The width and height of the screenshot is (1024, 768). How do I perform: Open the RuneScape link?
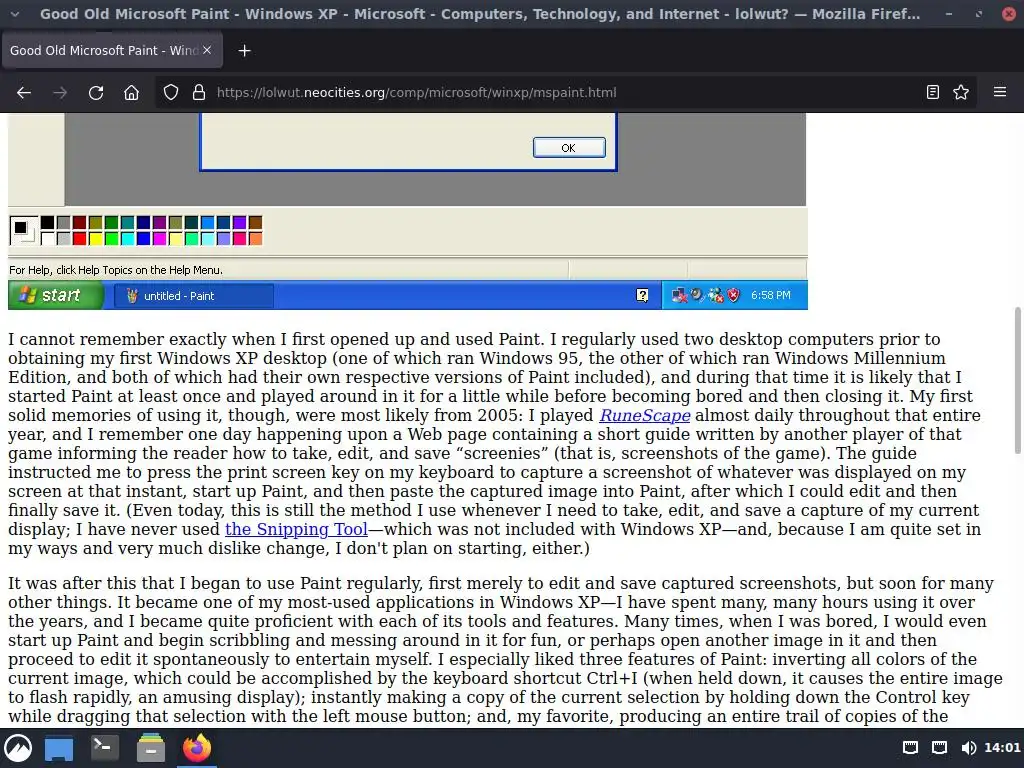[645, 415]
